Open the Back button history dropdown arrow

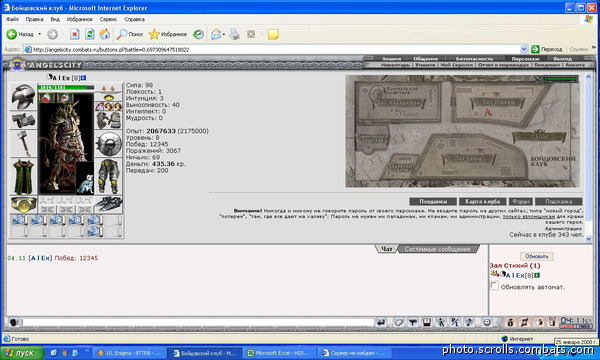pyautogui.click(x=39, y=34)
